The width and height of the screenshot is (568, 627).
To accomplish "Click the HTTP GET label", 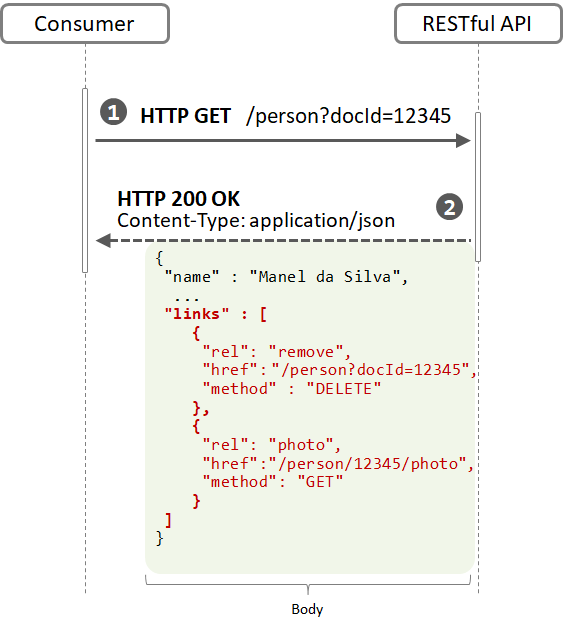I will coord(185,116).
